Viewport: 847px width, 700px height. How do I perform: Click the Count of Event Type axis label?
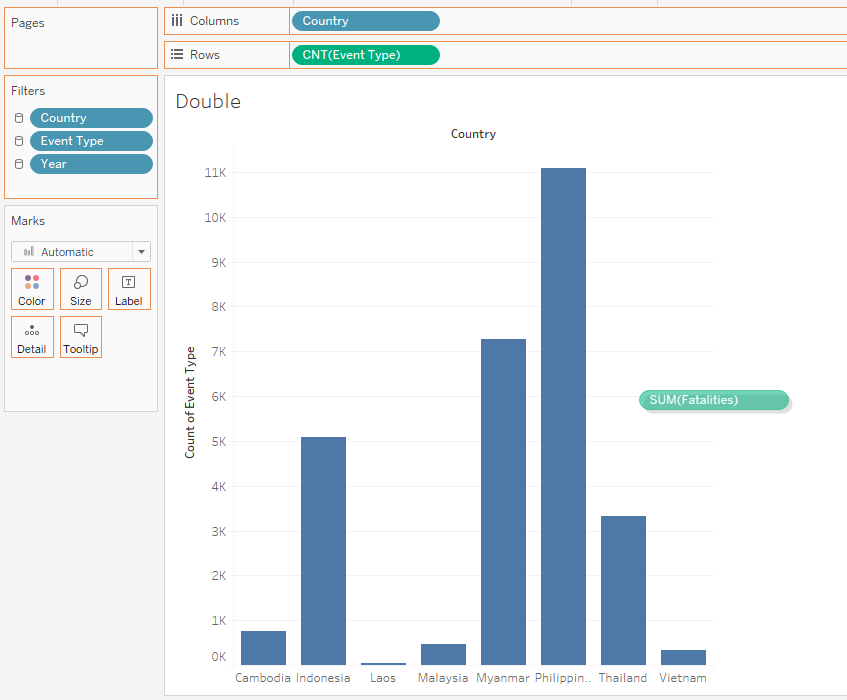pyautogui.click(x=190, y=402)
